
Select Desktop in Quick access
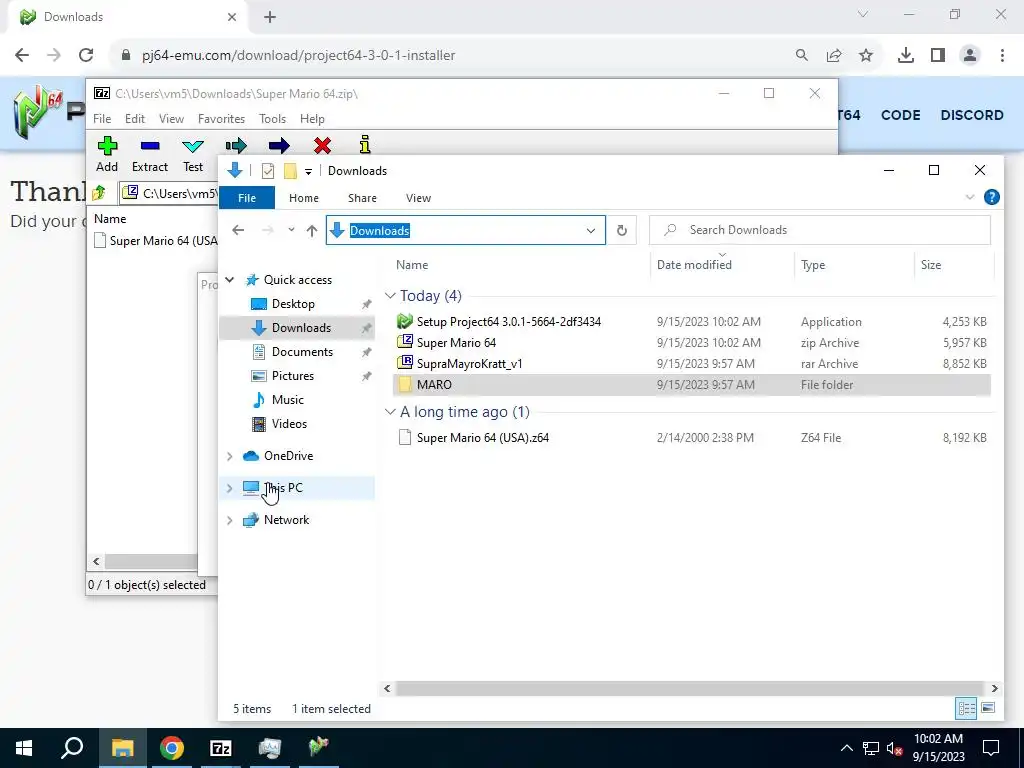coord(293,304)
